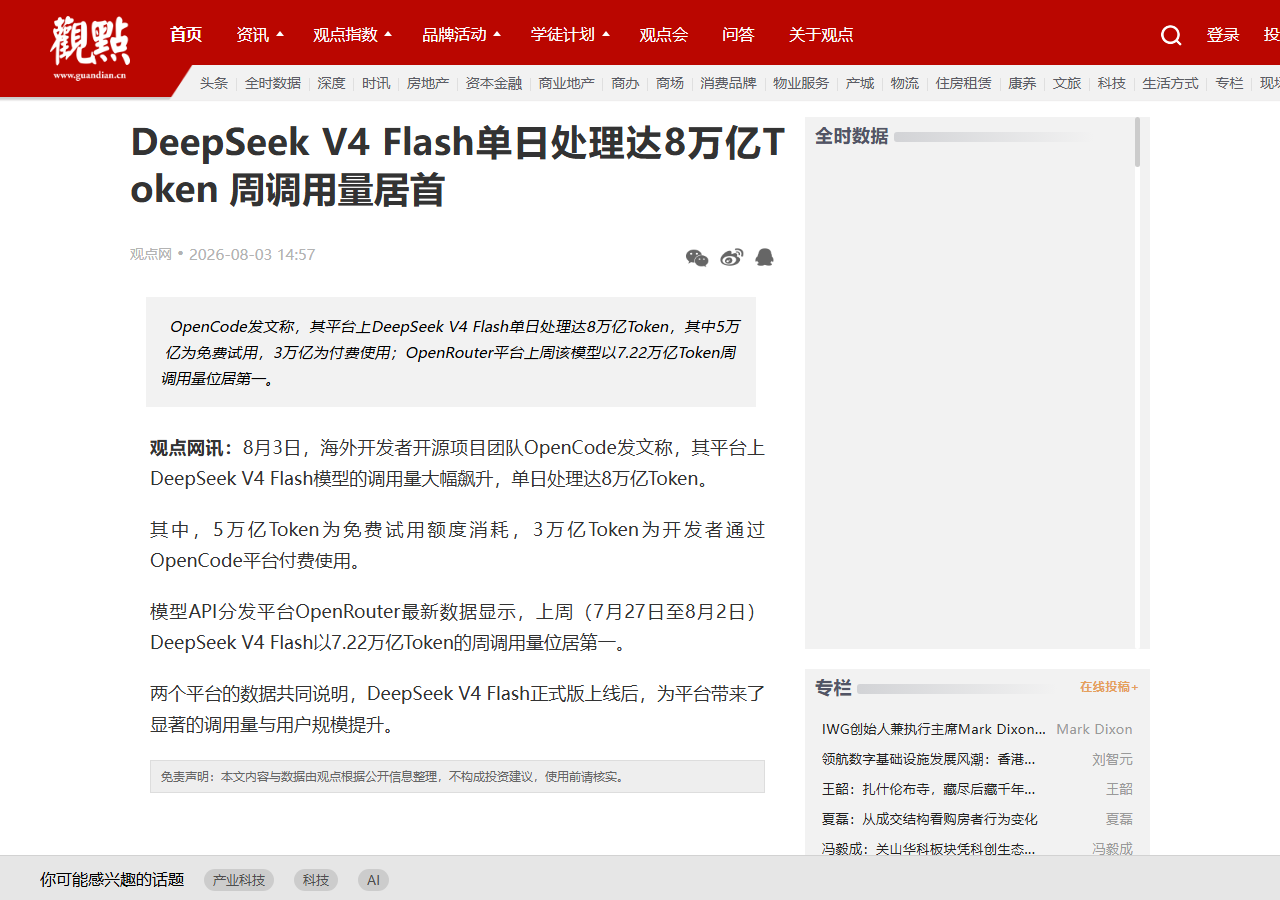Click author name 冯毅成 in the author column
Viewport: 1280px width, 900px height.
pyautogui.click(x=1112, y=849)
